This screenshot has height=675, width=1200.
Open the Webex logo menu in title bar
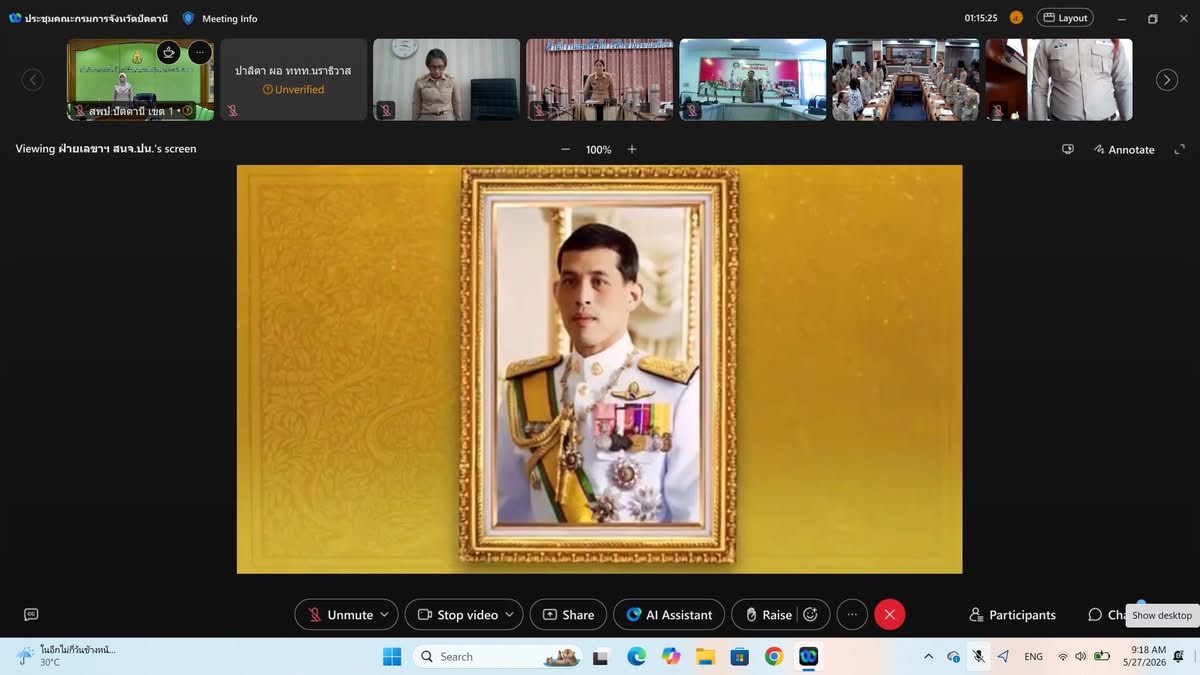pyautogui.click(x=15, y=18)
